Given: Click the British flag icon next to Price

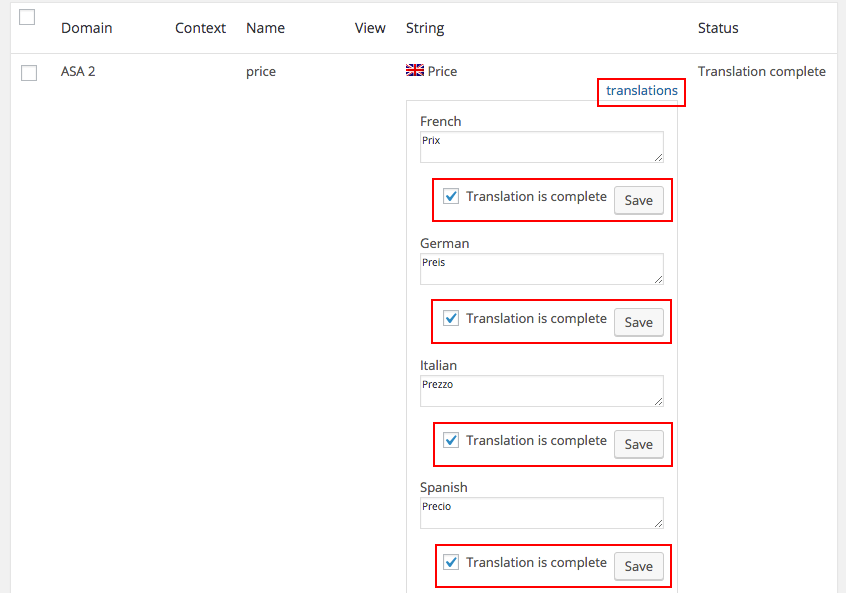Looking at the screenshot, I should [x=415, y=70].
